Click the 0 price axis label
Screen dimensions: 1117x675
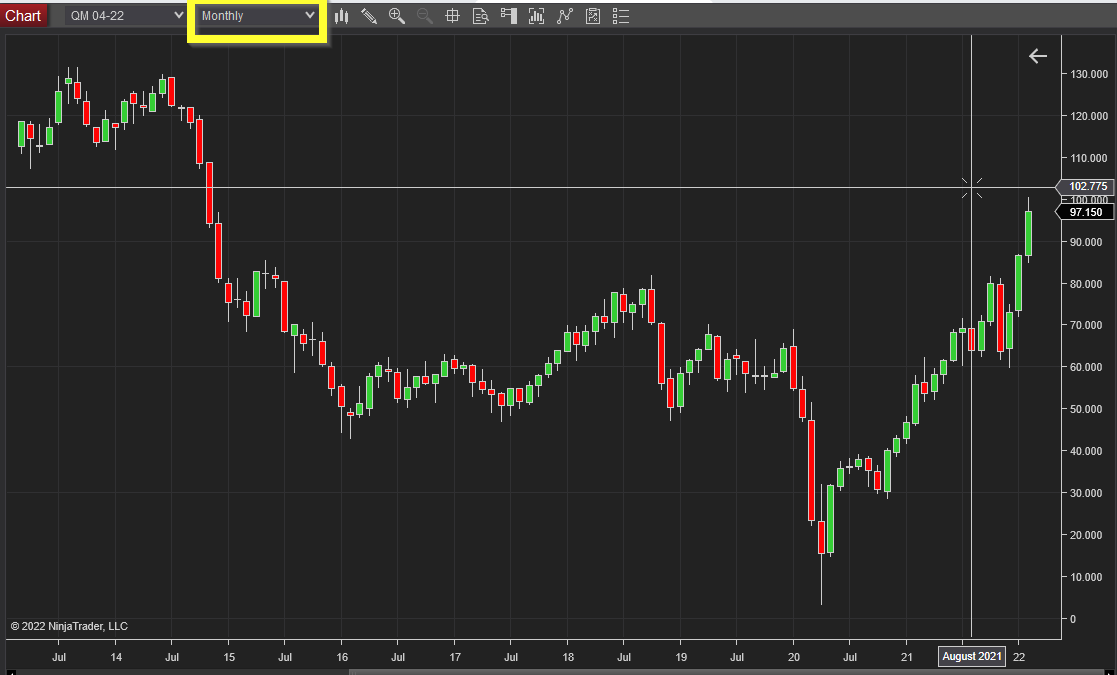1072,619
